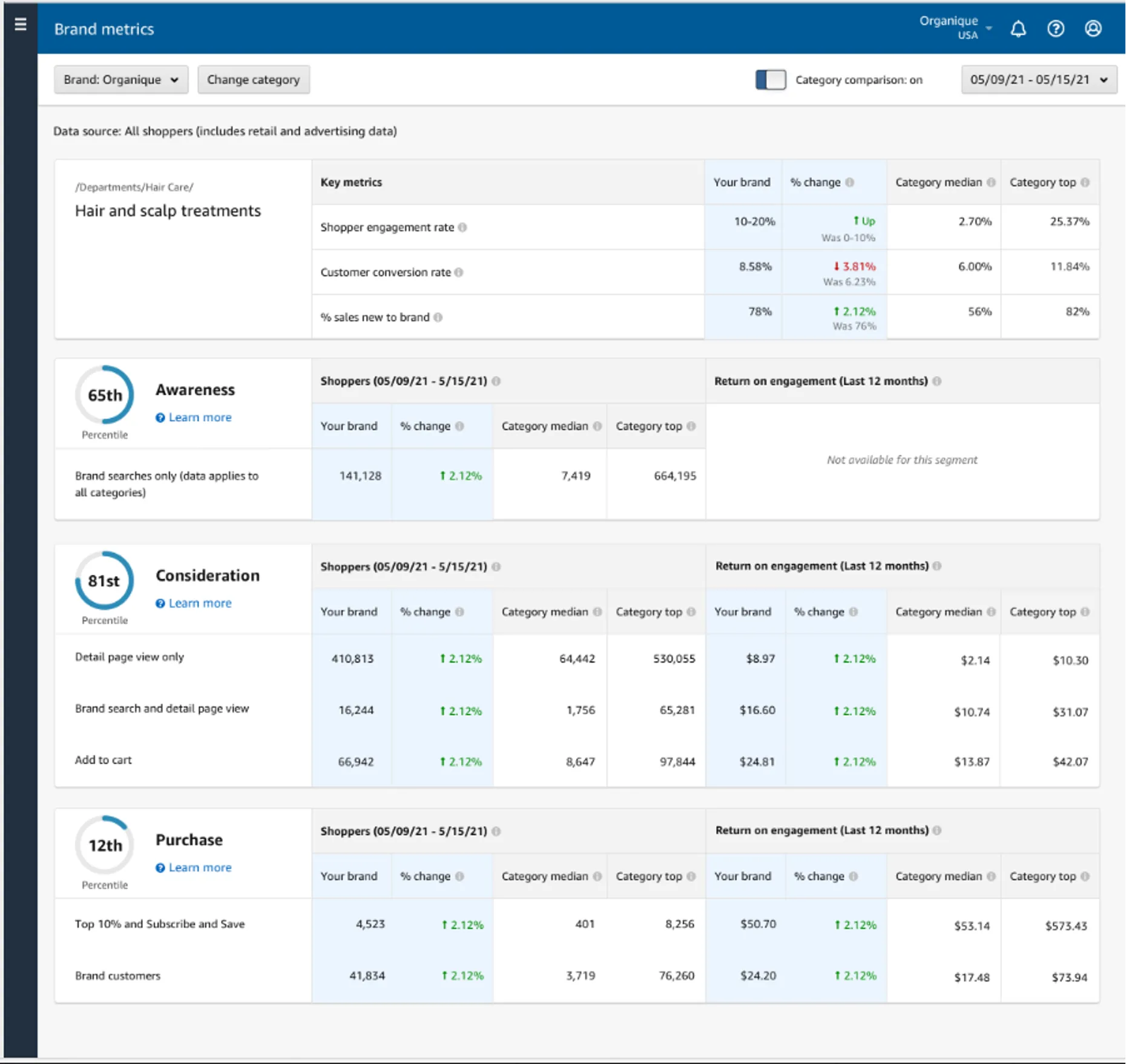Click the Brand metrics page title
Image resolution: width=1126 pixels, height=1064 pixels.
tap(104, 29)
